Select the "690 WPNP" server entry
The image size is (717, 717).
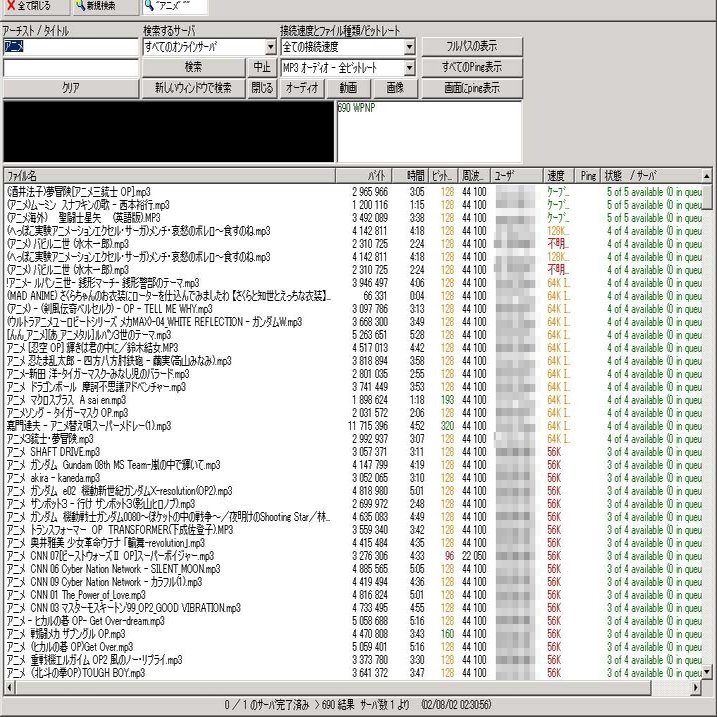pyautogui.click(x=356, y=108)
